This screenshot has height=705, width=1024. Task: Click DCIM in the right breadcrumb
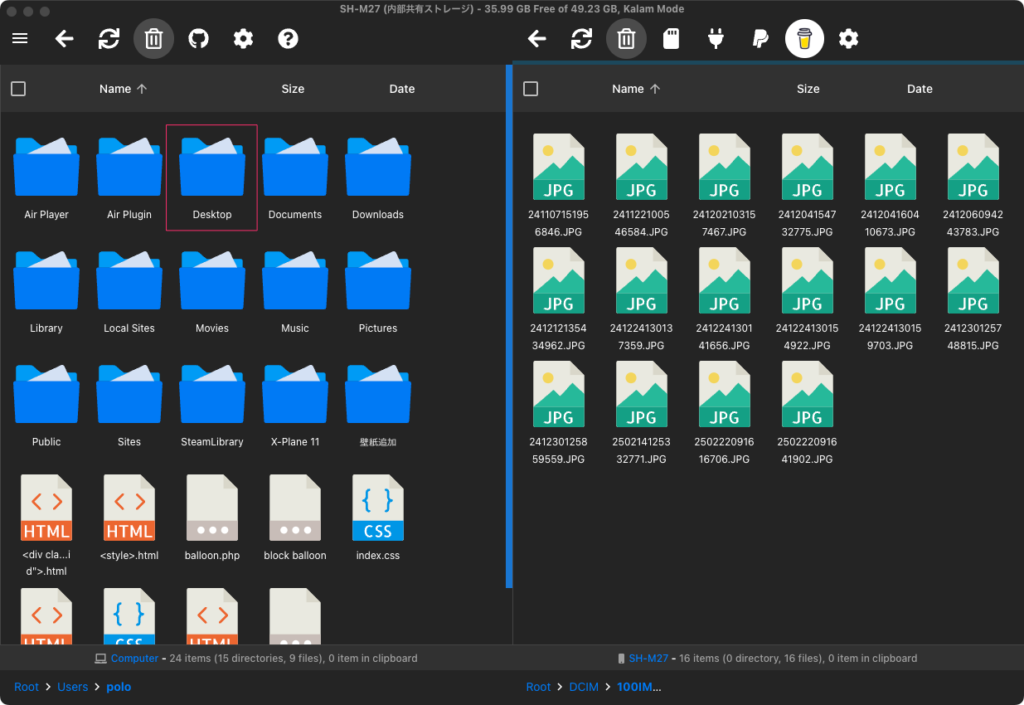(x=584, y=687)
